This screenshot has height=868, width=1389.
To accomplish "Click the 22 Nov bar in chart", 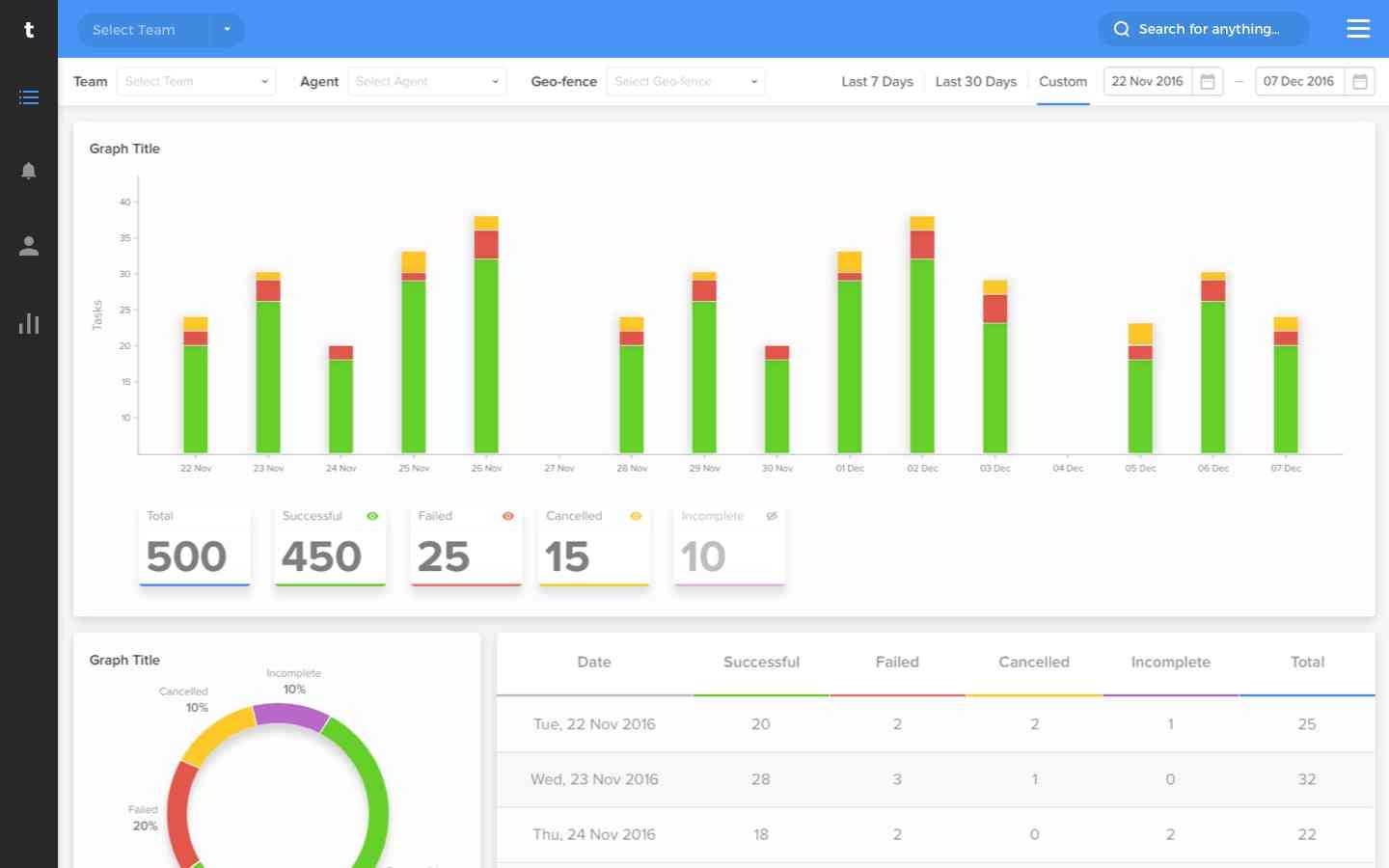I will click(196, 385).
